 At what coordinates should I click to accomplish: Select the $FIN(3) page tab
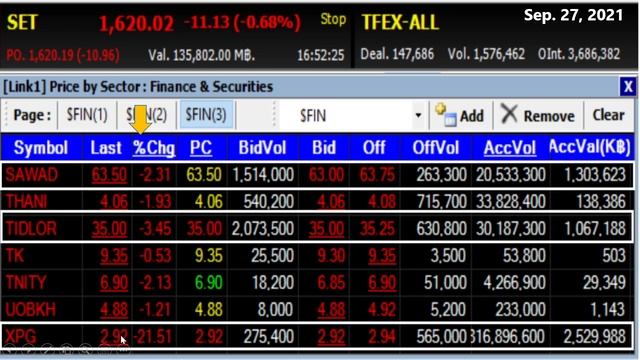(206, 115)
